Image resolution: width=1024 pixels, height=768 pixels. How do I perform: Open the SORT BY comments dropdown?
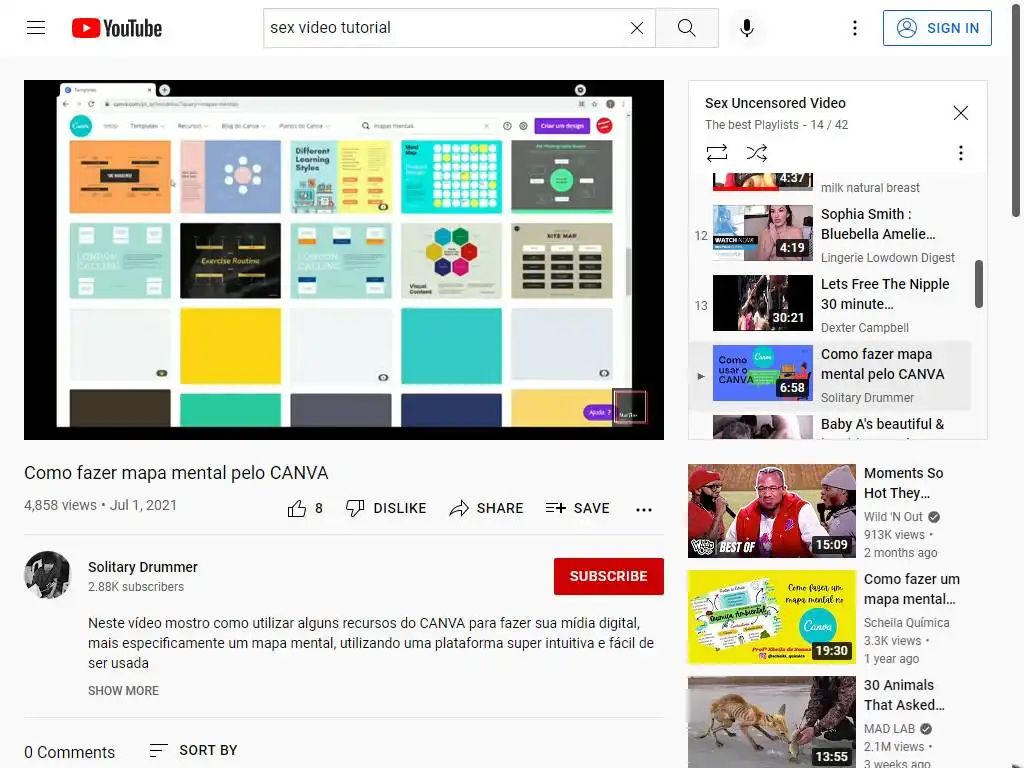[193, 750]
